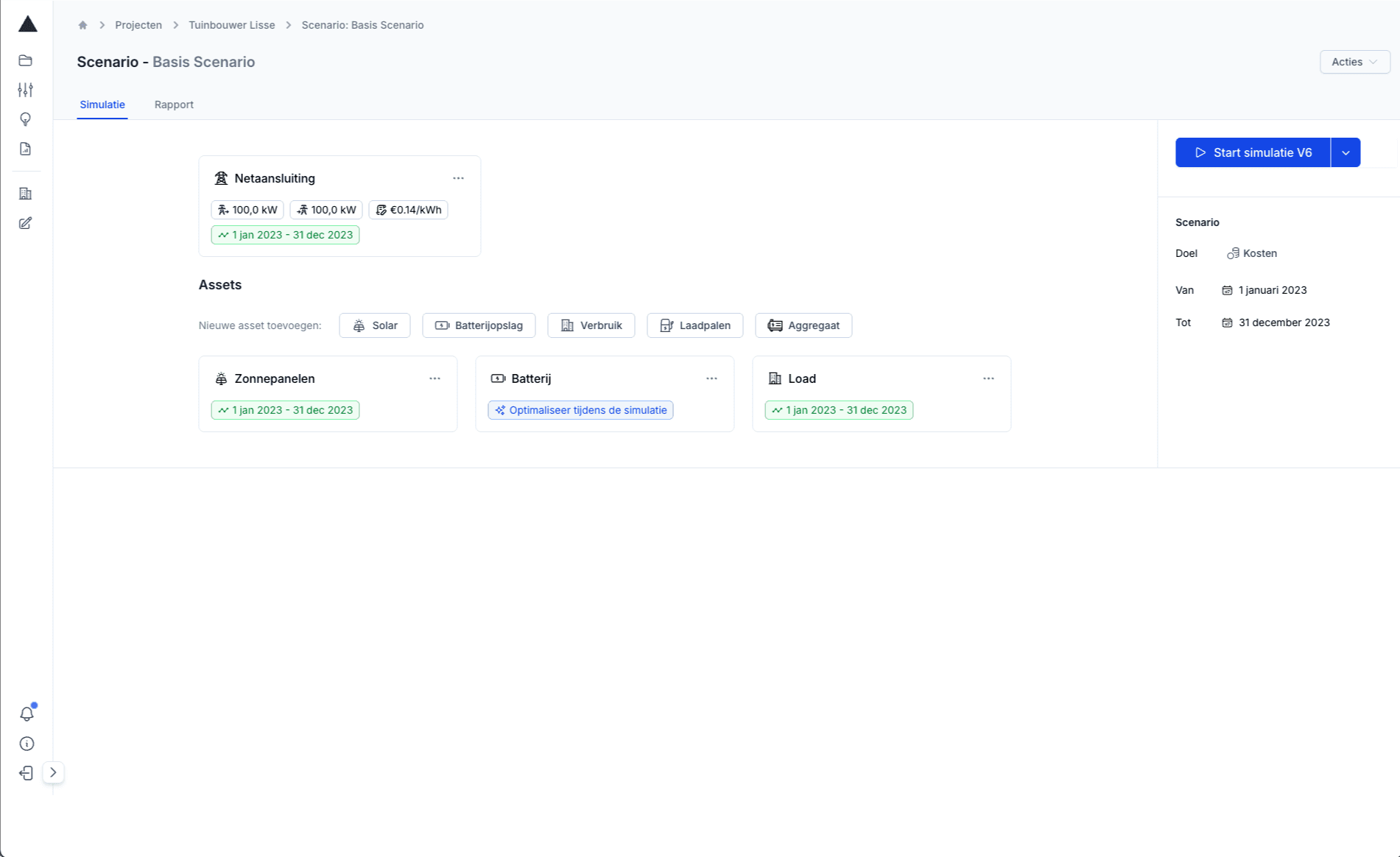Expand the sidebar with the chevron arrow
Image resolution: width=1400 pixels, height=857 pixels.
tap(53, 772)
